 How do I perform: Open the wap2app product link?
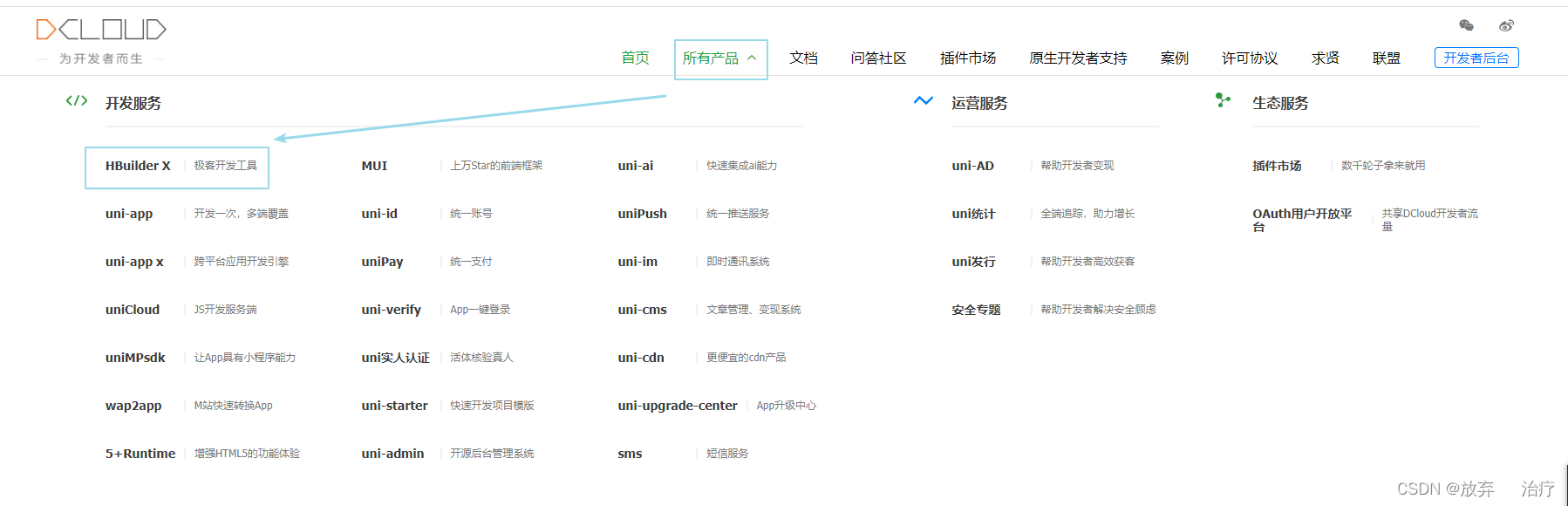pos(133,406)
